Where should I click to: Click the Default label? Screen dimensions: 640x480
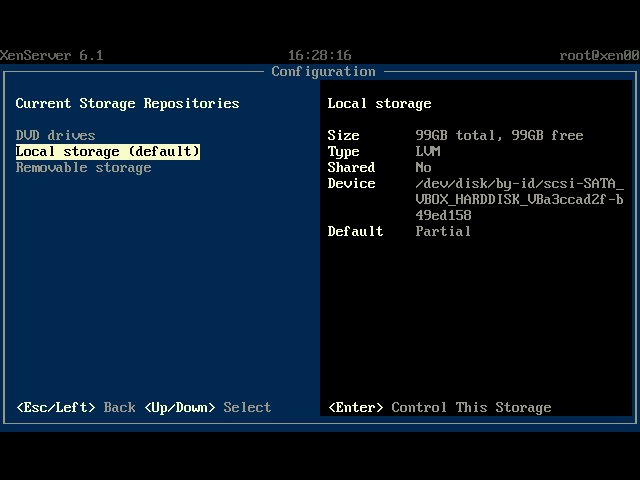click(355, 231)
